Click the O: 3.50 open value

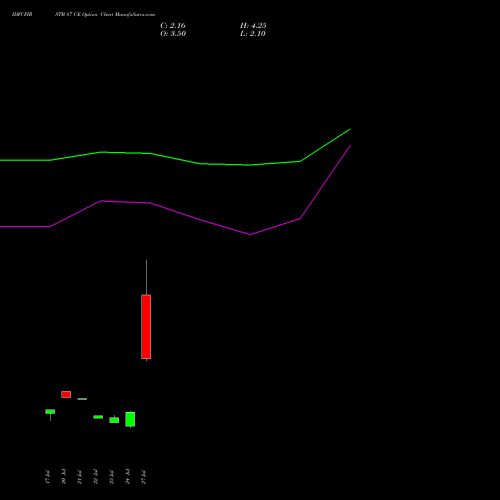pyautogui.click(x=173, y=34)
